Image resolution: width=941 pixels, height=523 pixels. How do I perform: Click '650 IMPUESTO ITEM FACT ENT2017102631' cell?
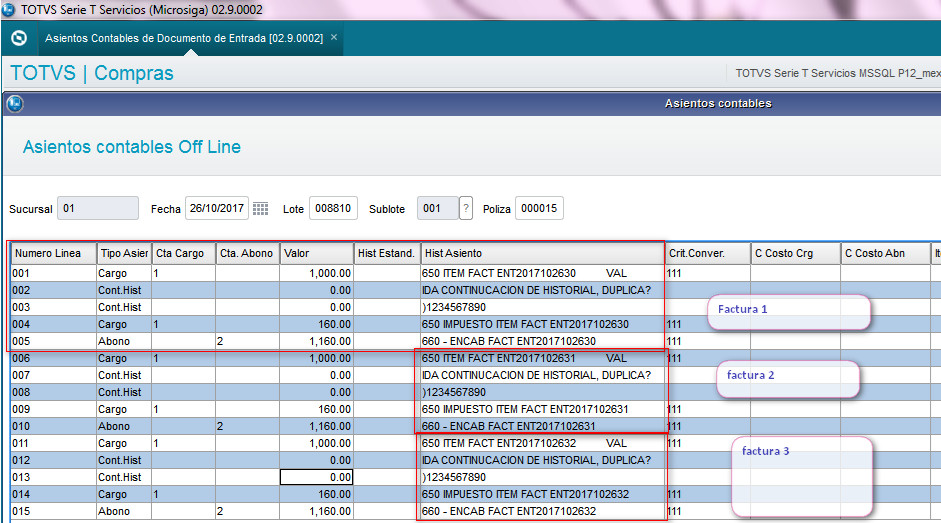[x=543, y=410]
